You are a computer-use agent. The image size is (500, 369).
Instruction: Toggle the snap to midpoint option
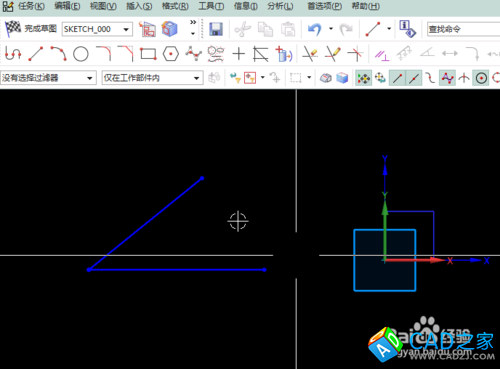coord(414,78)
